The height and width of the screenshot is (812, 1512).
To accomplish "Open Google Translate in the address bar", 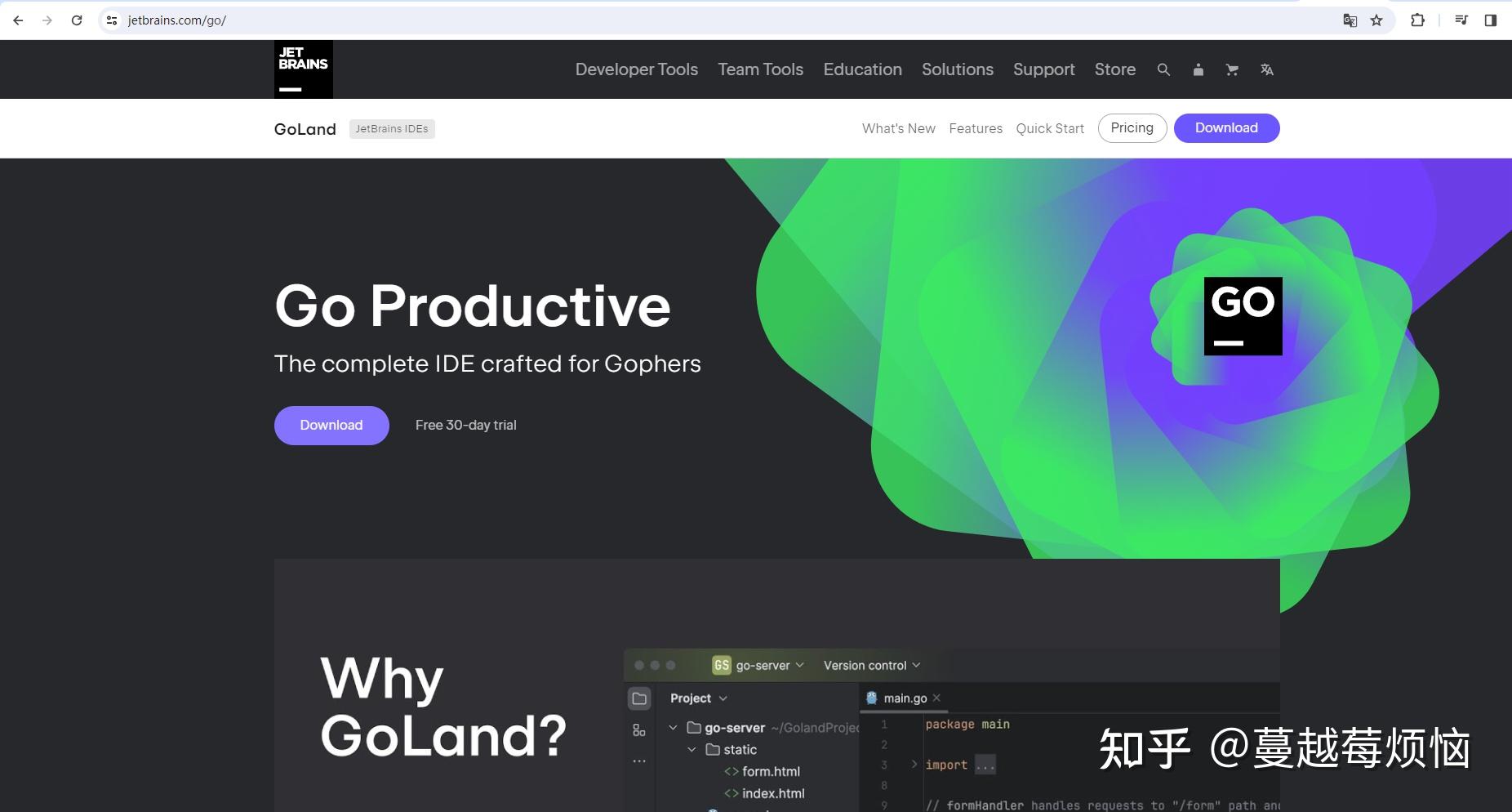I will (x=1350, y=20).
